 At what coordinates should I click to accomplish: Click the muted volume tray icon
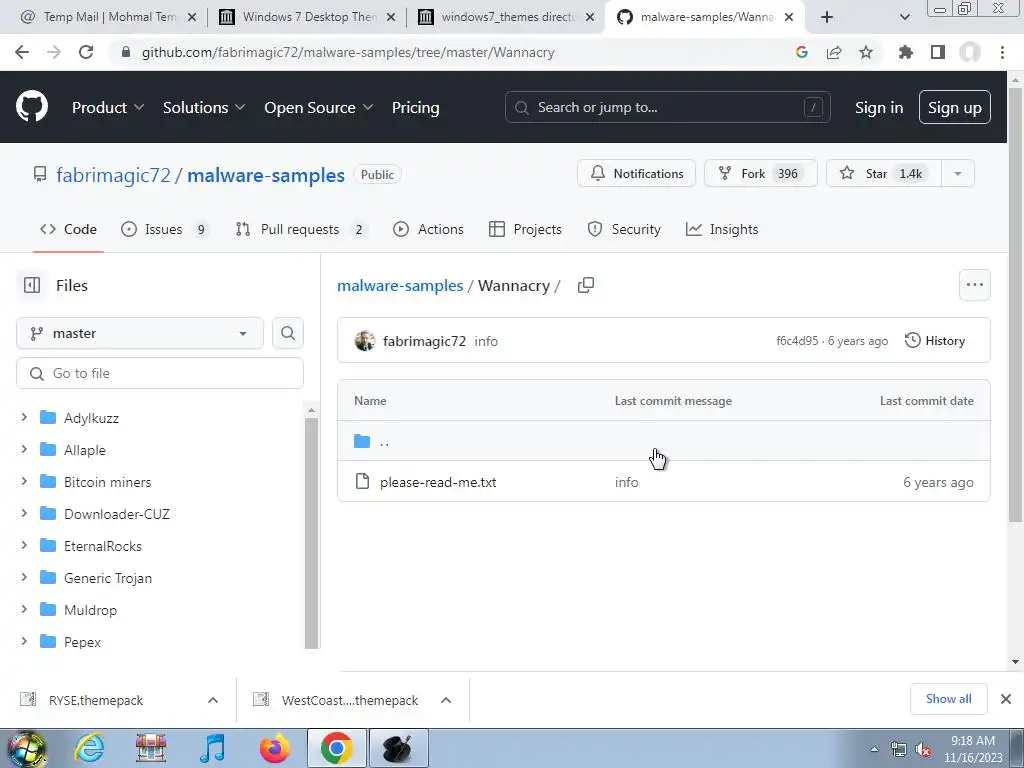point(923,750)
